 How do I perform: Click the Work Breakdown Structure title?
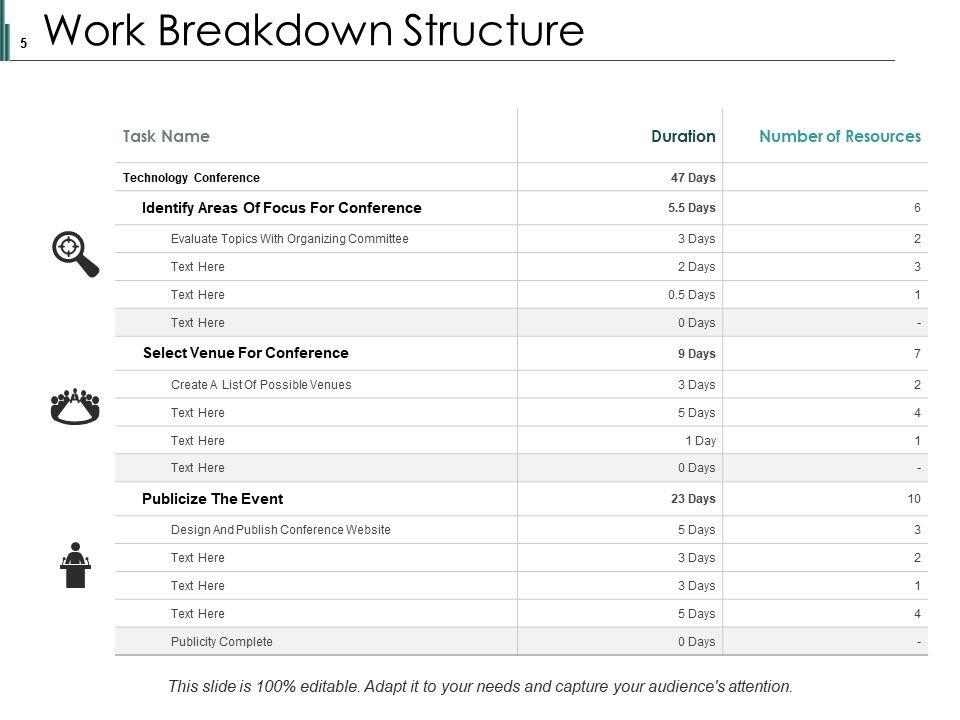point(314,31)
